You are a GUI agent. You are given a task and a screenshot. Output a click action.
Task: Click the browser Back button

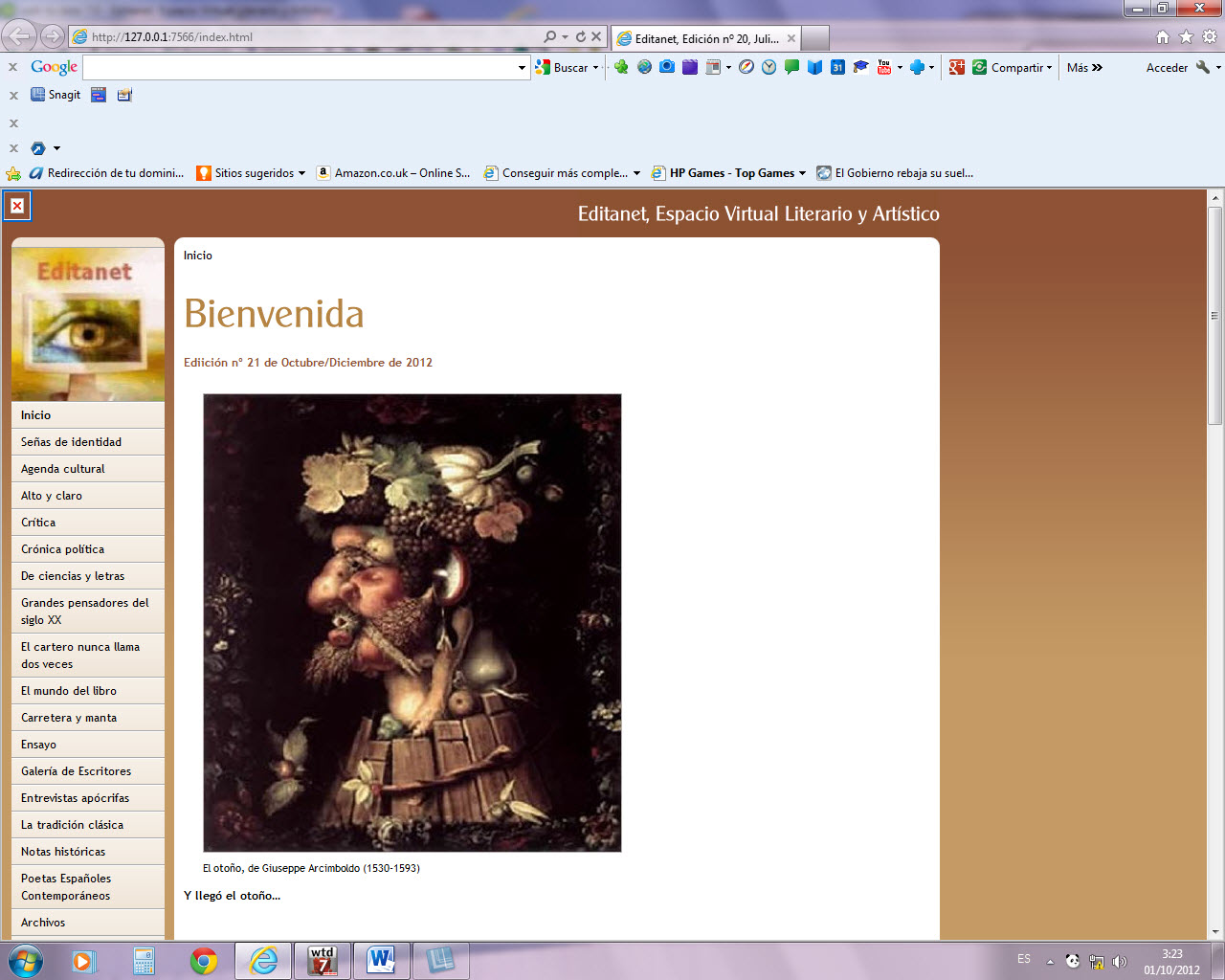(x=18, y=37)
